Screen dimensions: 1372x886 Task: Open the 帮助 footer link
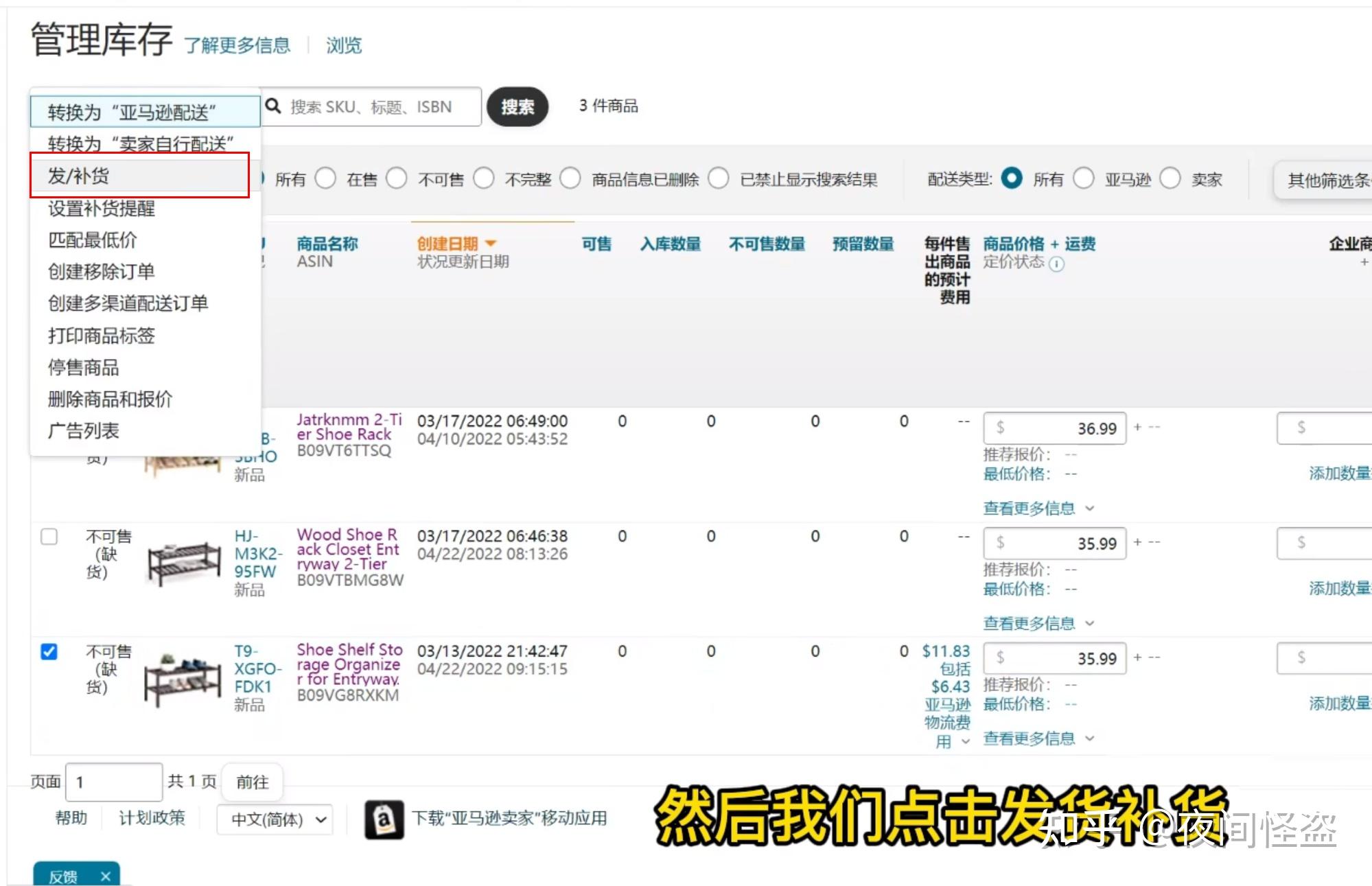pyautogui.click(x=71, y=817)
